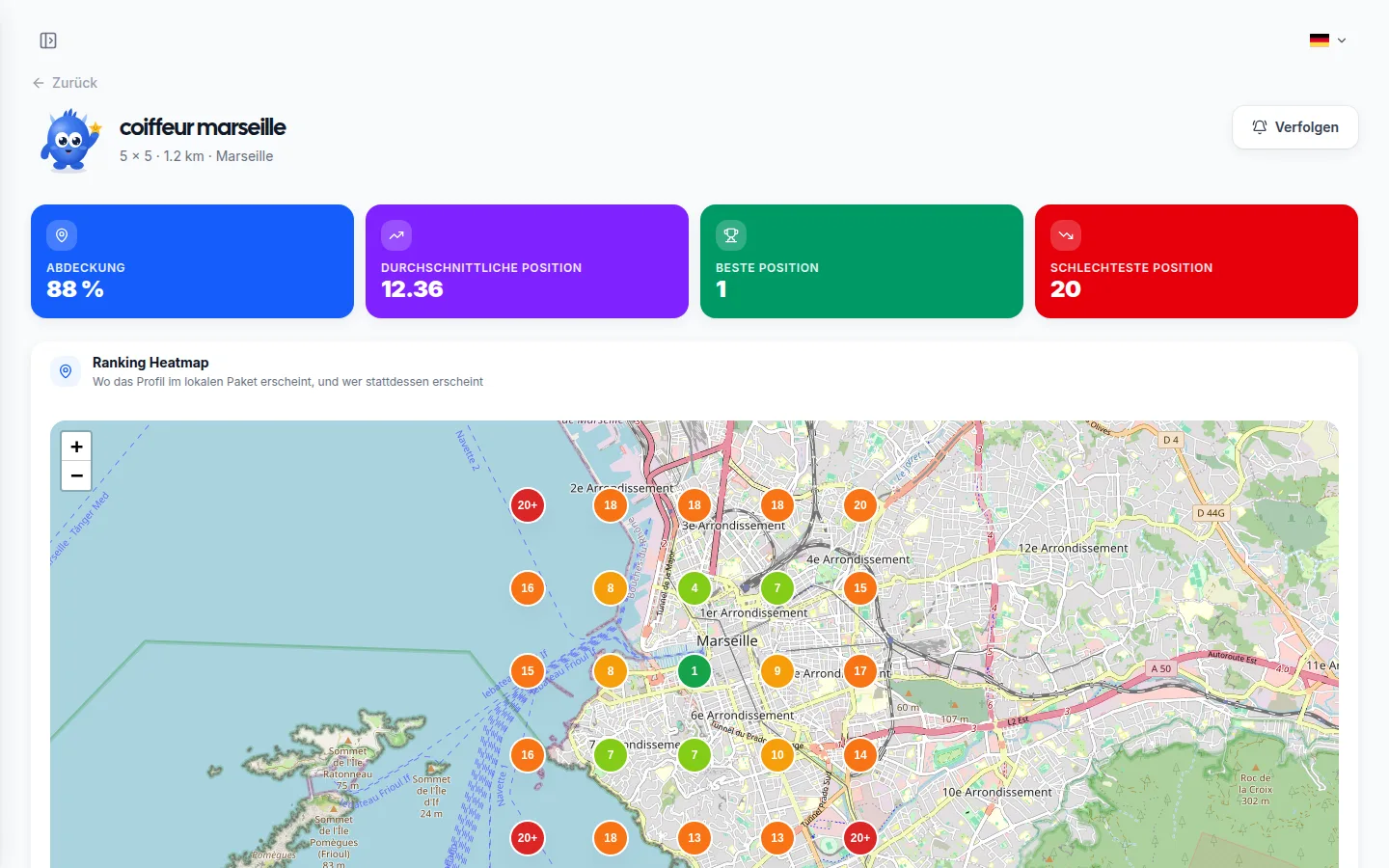
Task: Click the location icon beside Ranking Heatmap
Action: [66, 371]
